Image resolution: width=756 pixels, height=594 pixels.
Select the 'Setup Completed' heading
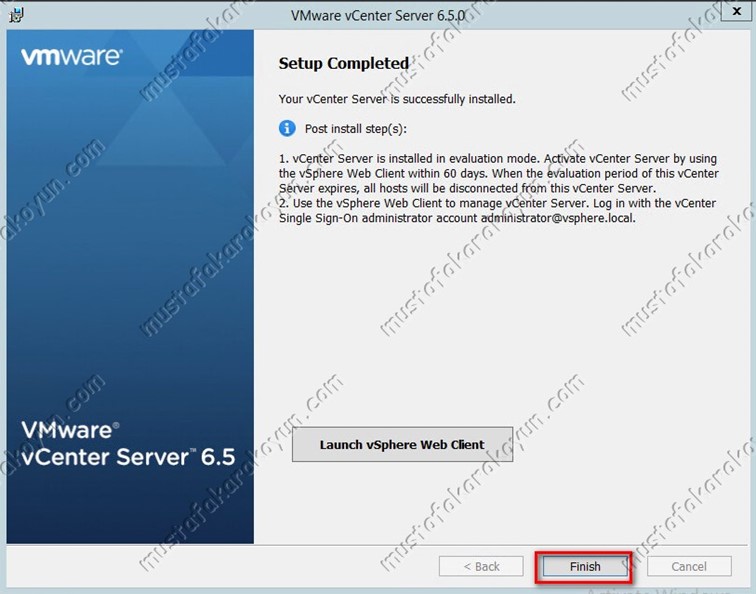(344, 63)
